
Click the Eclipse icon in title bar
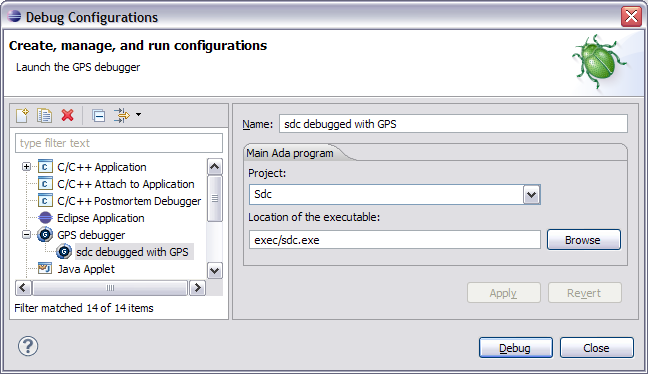pos(14,17)
